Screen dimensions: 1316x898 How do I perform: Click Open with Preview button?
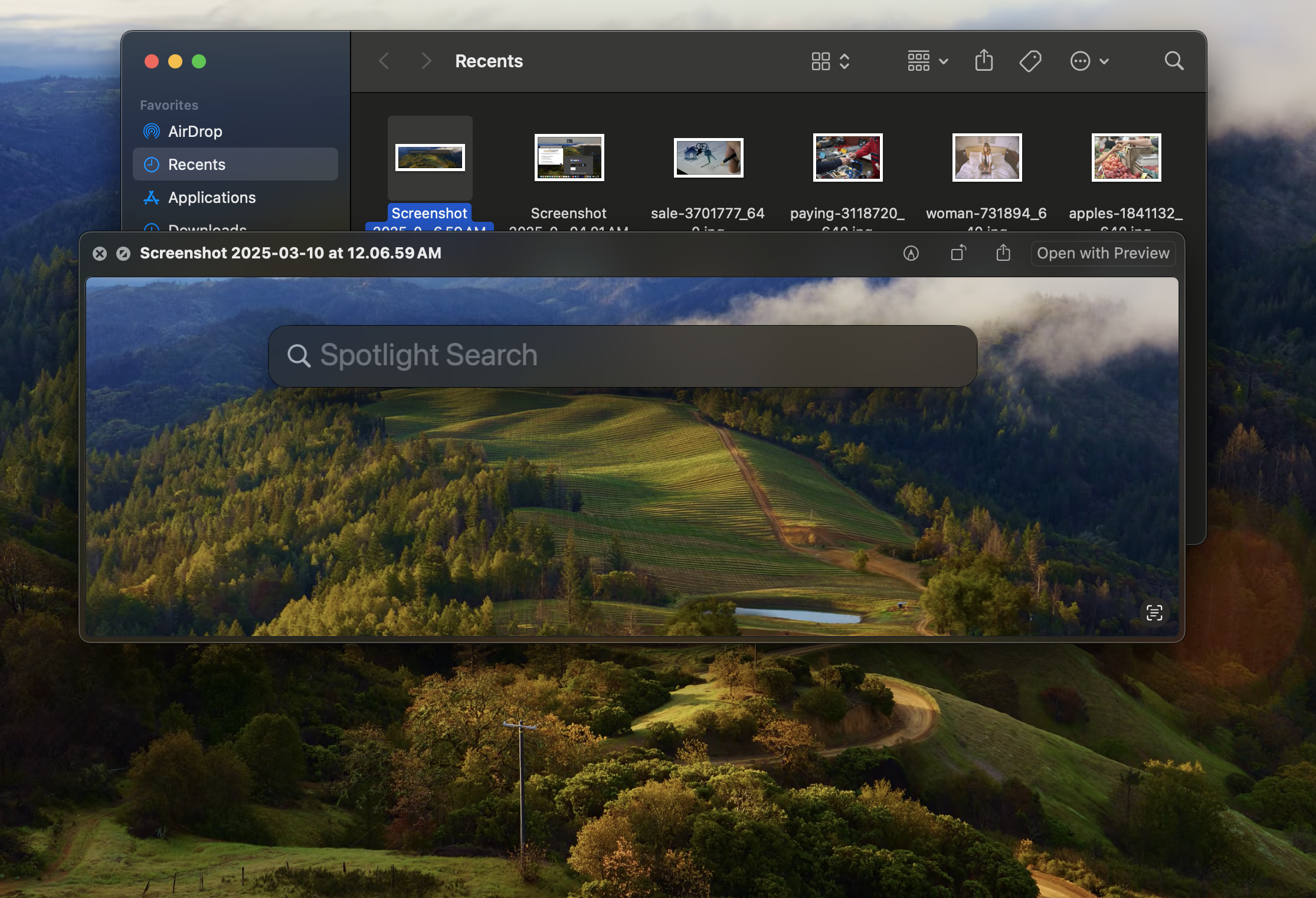tap(1103, 253)
